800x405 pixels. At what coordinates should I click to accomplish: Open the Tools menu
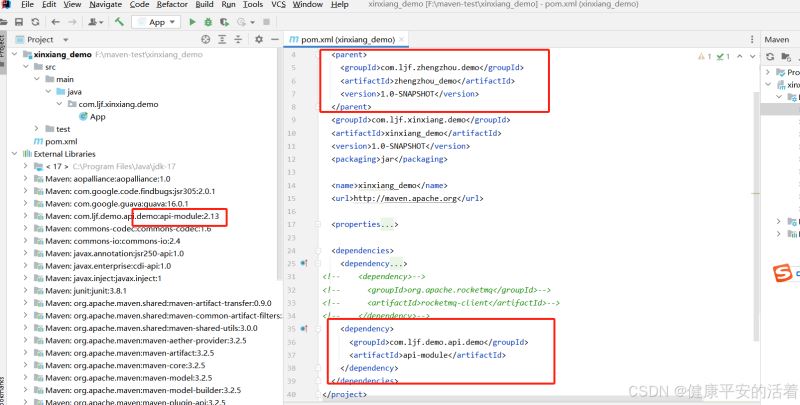coord(253,5)
